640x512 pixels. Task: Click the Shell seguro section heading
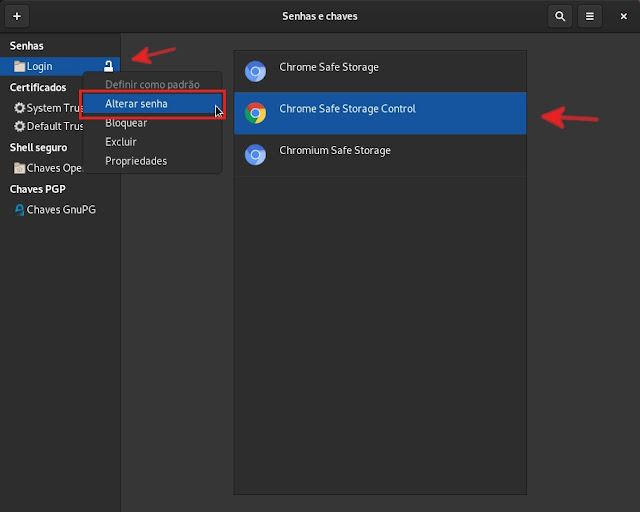coord(38,147)
